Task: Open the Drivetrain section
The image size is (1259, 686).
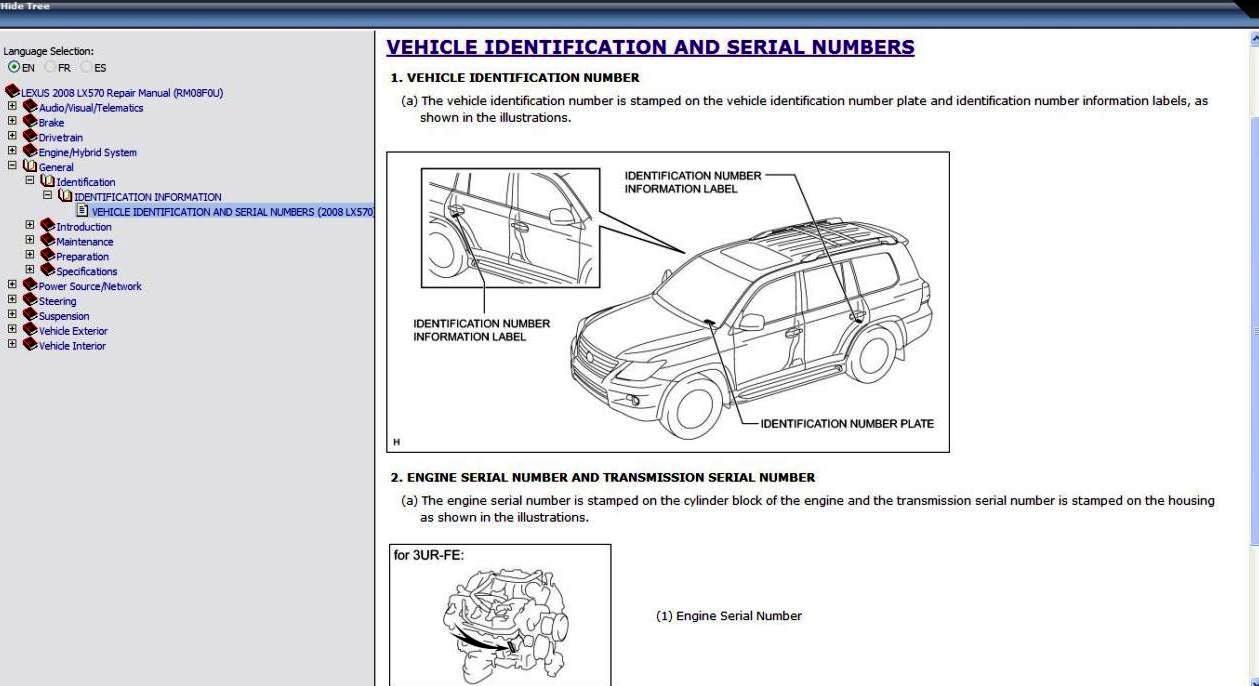Action: tap(61, 138)
